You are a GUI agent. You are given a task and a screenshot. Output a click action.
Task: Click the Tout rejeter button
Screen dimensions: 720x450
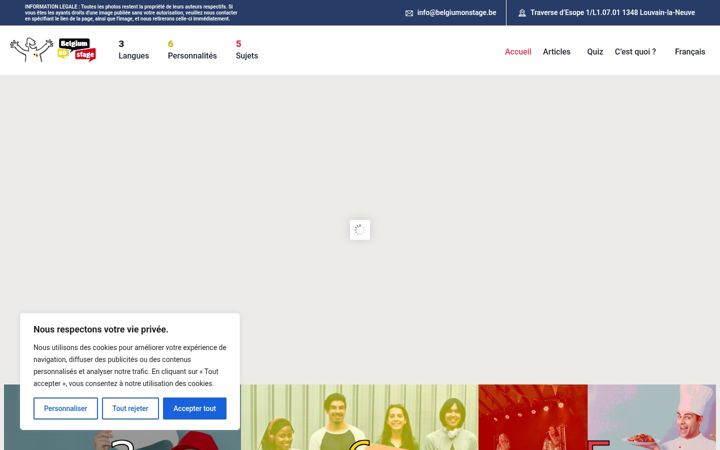pos(130,408)
